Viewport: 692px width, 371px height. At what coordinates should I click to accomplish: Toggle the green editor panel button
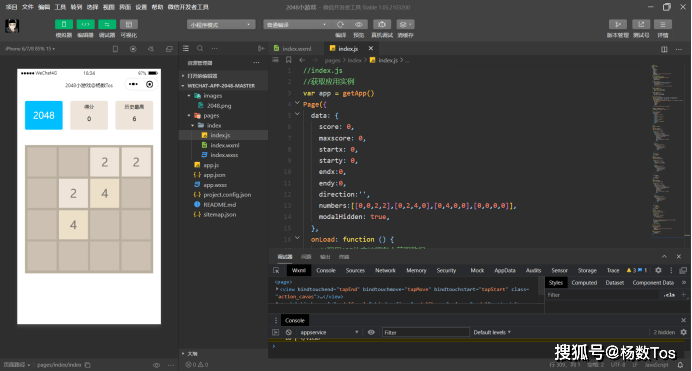tap(86, 24)
